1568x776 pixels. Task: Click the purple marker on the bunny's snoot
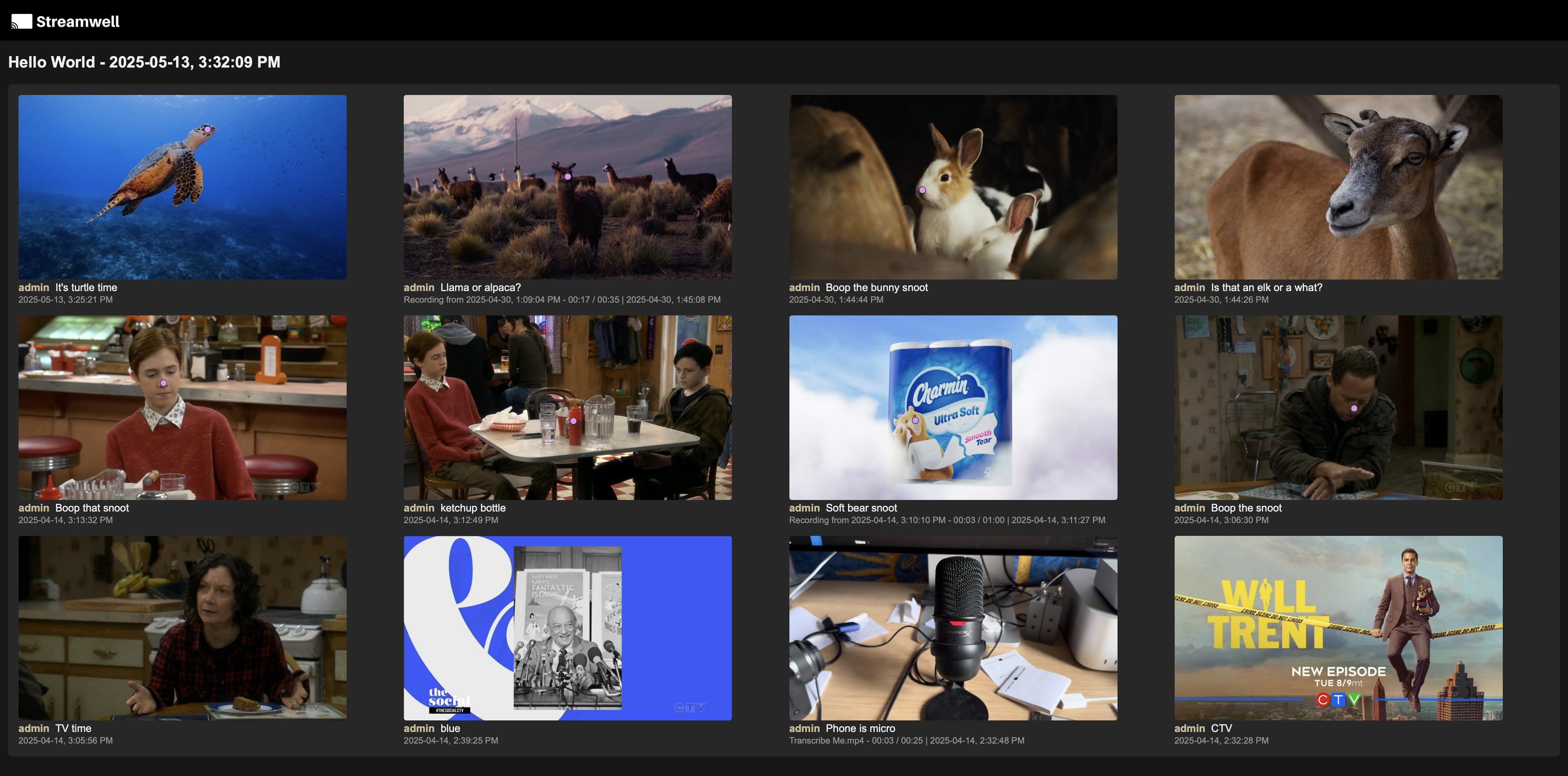[x=922, y=190]
